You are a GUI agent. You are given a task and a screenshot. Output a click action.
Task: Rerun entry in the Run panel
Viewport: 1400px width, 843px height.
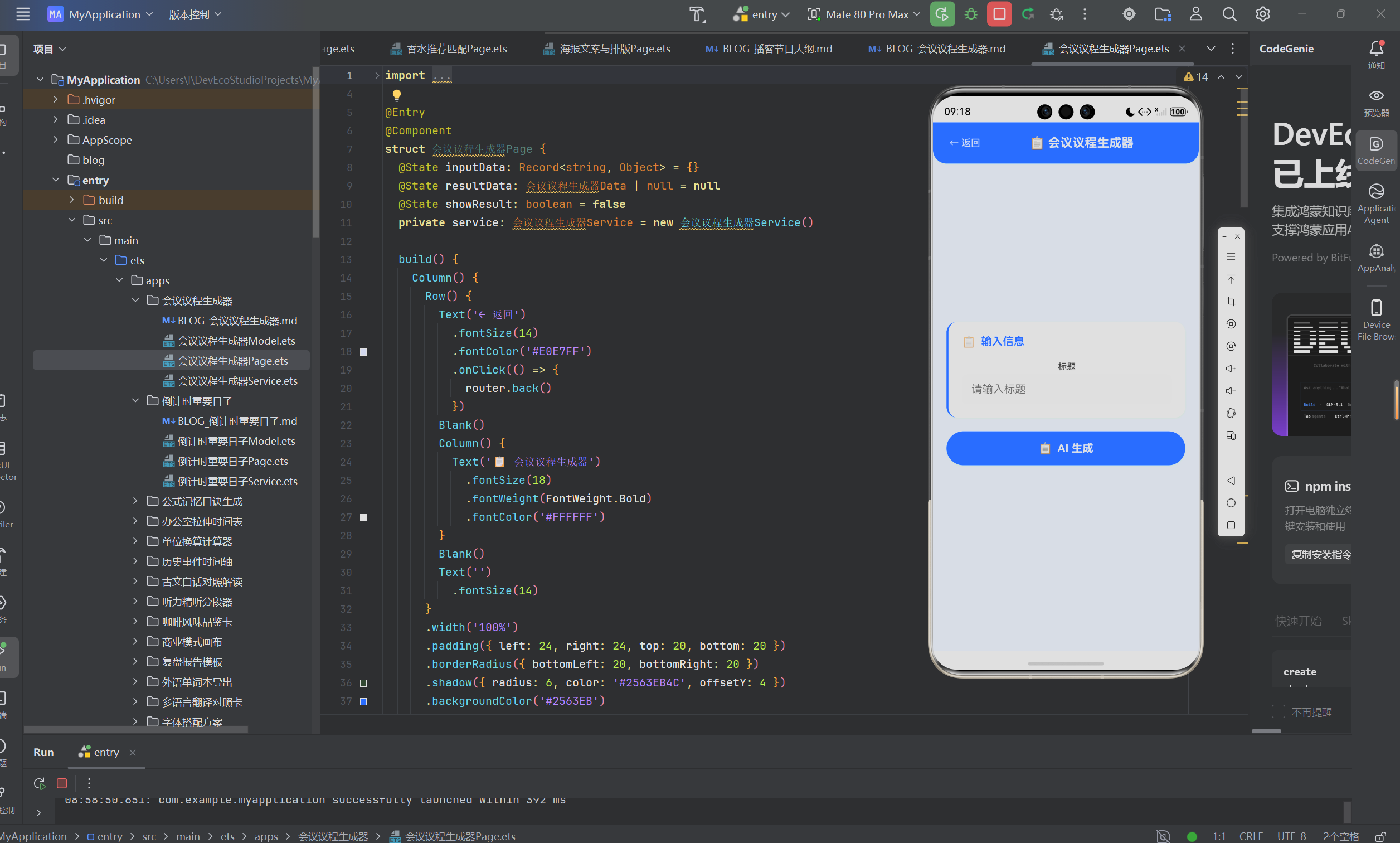39,783
